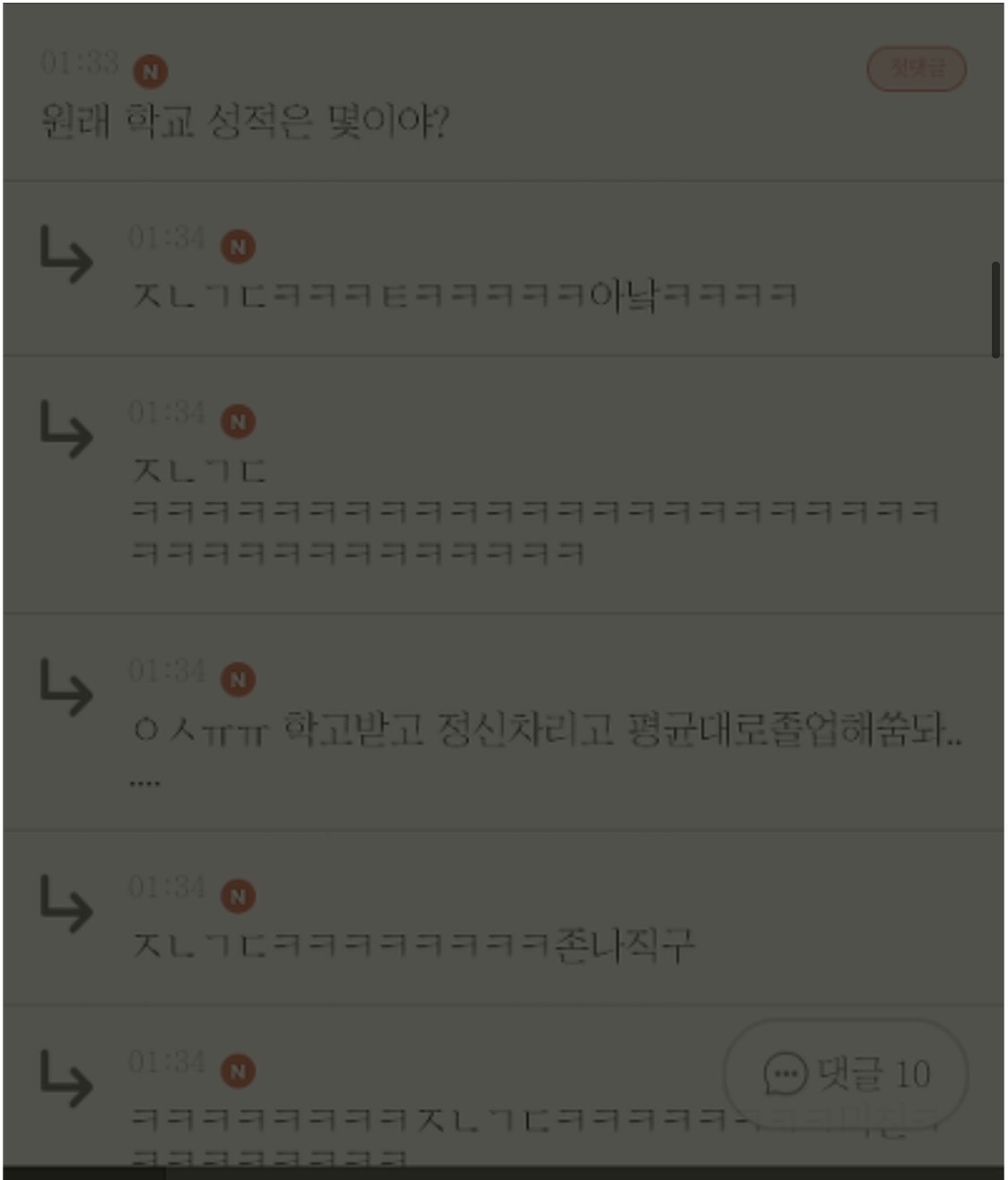Click the reply arrow beside the 존나직구 reply
1008x1180 pixels.
[66, 905]
